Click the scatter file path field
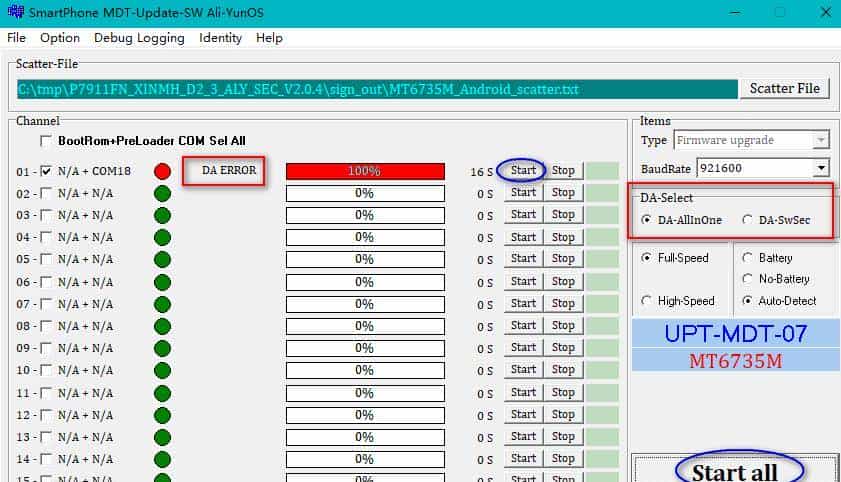 coord(376,89)
